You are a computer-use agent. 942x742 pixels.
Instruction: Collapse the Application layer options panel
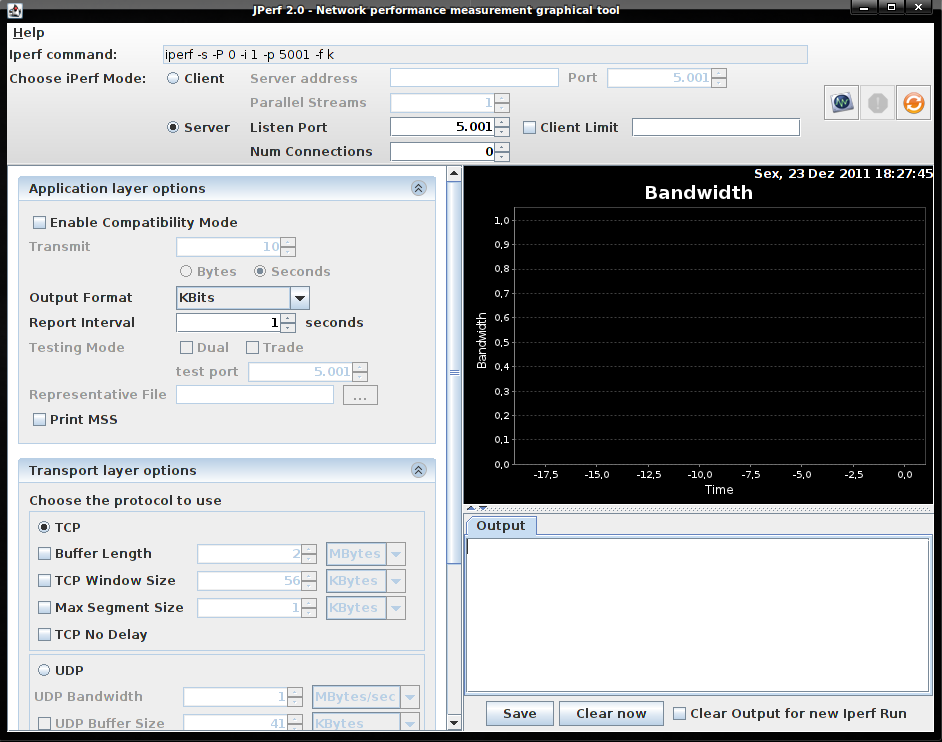419,189
